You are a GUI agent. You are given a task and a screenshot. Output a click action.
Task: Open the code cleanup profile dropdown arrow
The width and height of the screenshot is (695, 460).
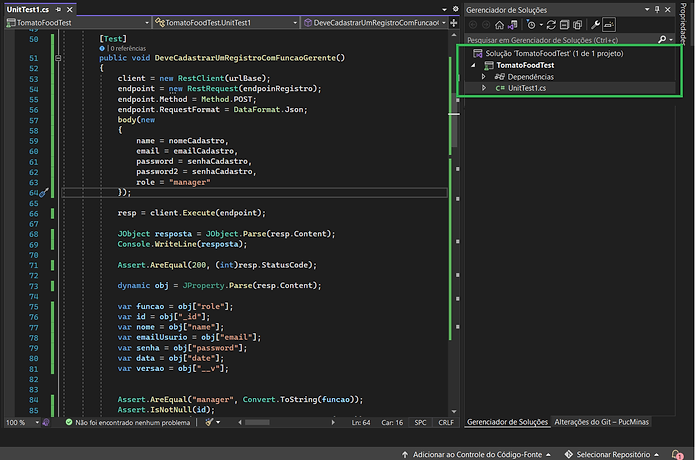[x=218, y=422]
